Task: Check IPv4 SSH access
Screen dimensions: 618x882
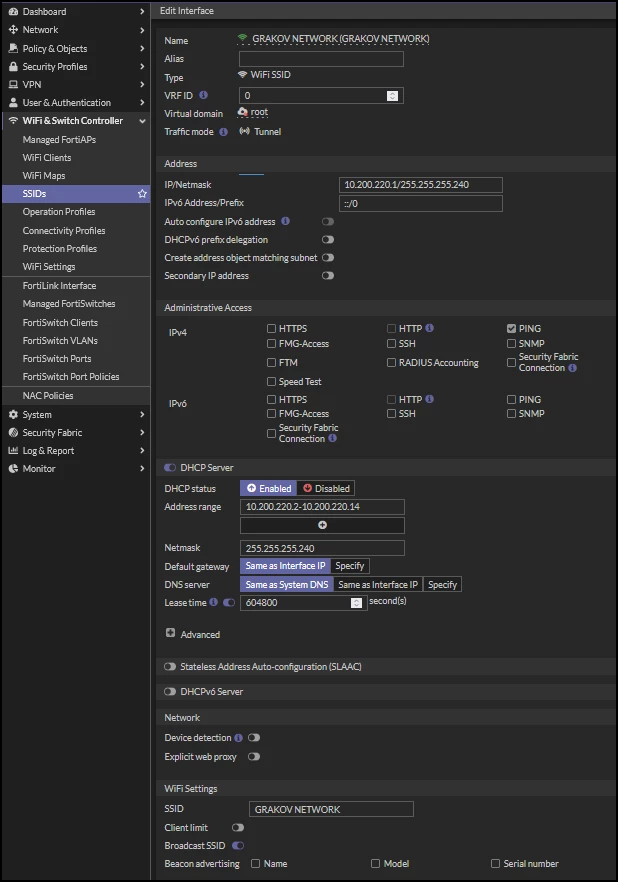Action: click(391, 343)
